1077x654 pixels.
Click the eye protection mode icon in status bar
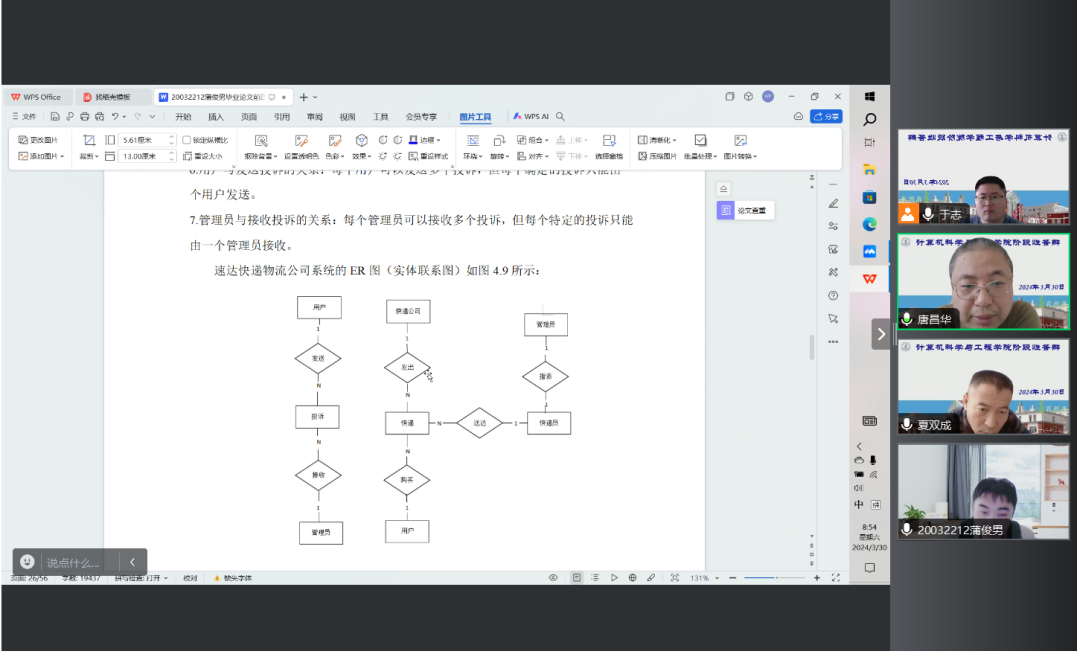point(553,578)
